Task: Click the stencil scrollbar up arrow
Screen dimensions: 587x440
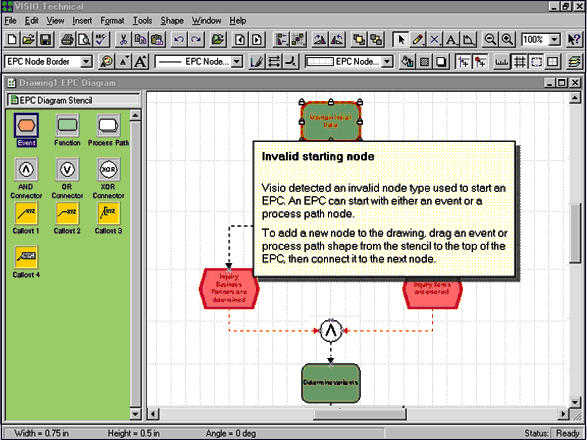Action: [x=135, y=115]
